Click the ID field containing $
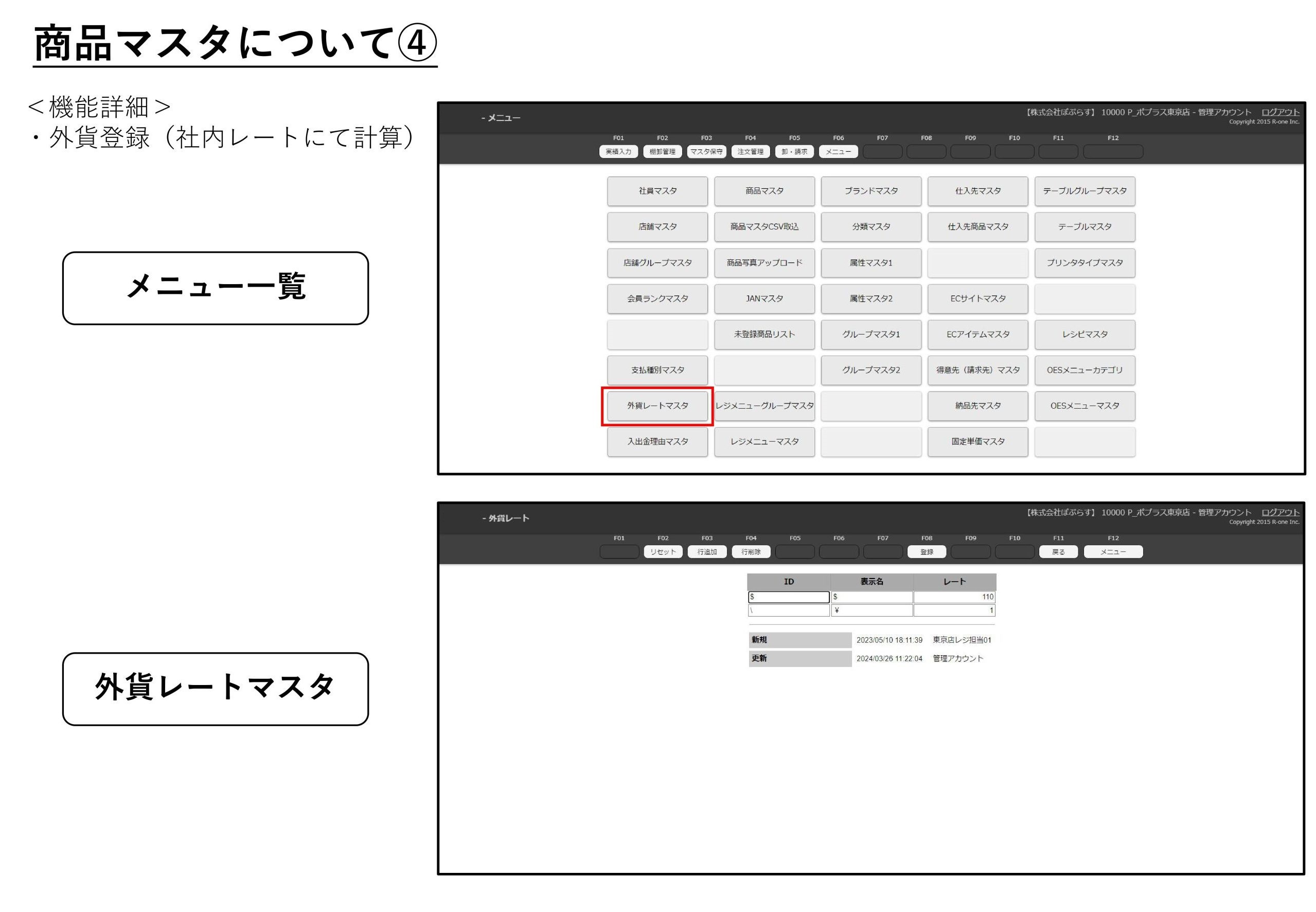Image resolution: width=1316 pixels, height=912 pixels. point(788,597)
